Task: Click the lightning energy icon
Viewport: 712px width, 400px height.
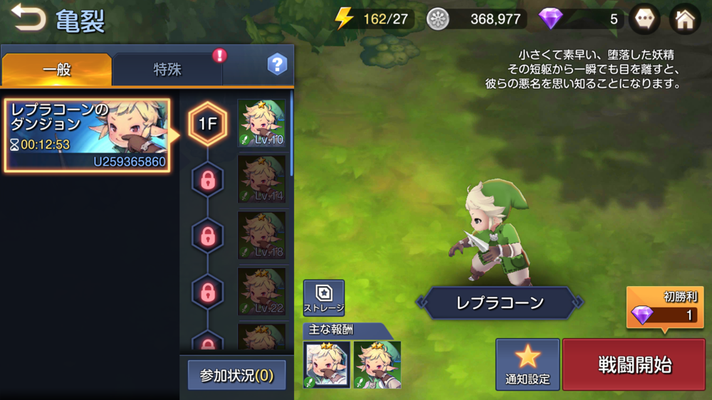Action: point(344,18)
